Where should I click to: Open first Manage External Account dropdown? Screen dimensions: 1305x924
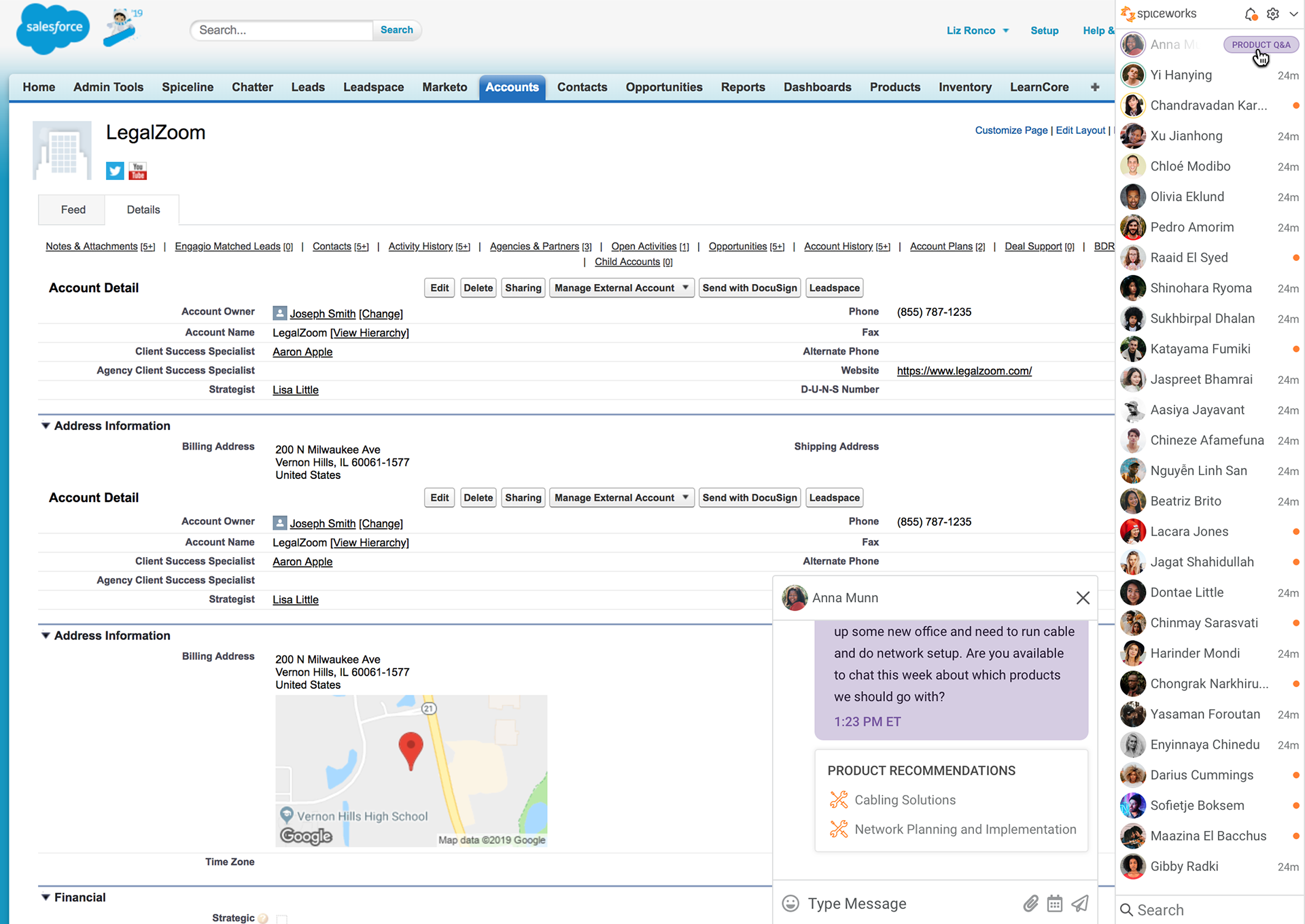[622, 288]
